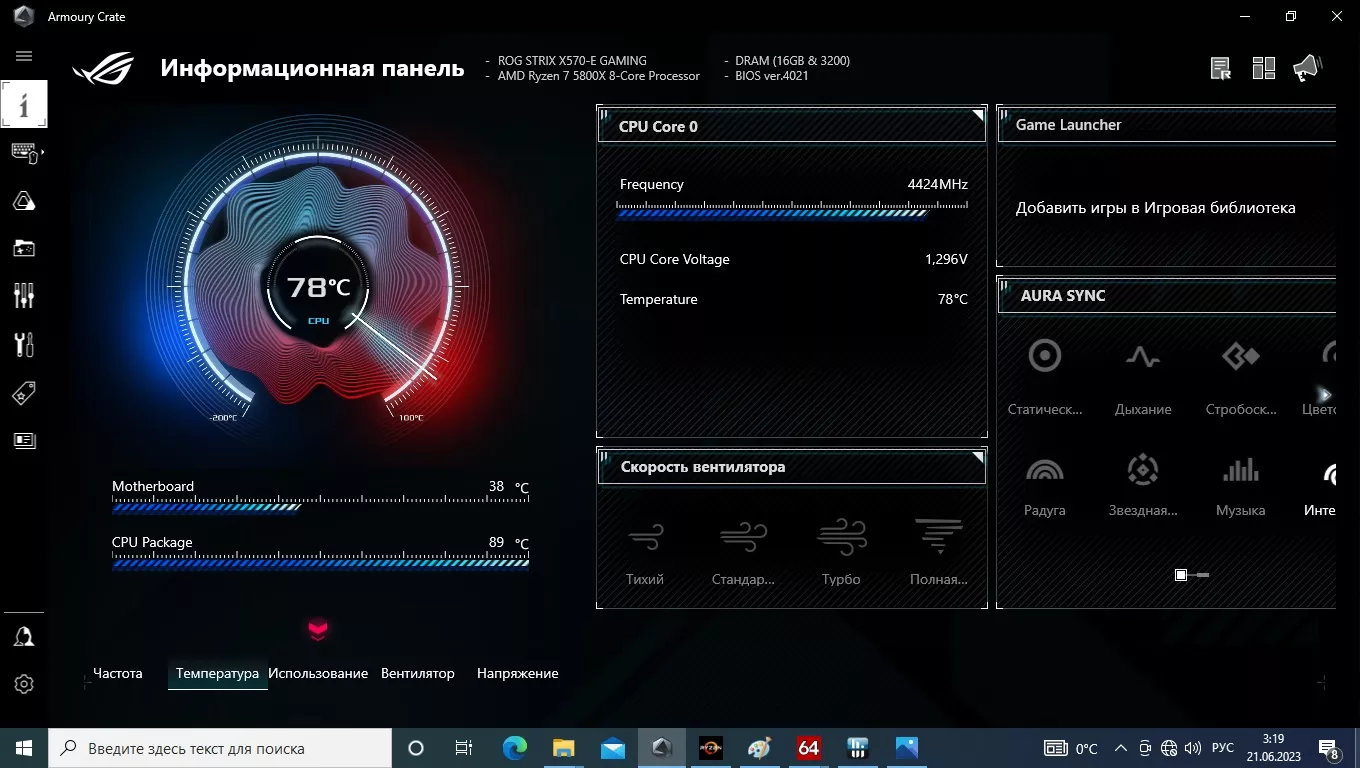Screen dimensions: 1360x768
Task: Select the Breathing (Дыхание) Aura effect
Action: [x=1143, y=377]
